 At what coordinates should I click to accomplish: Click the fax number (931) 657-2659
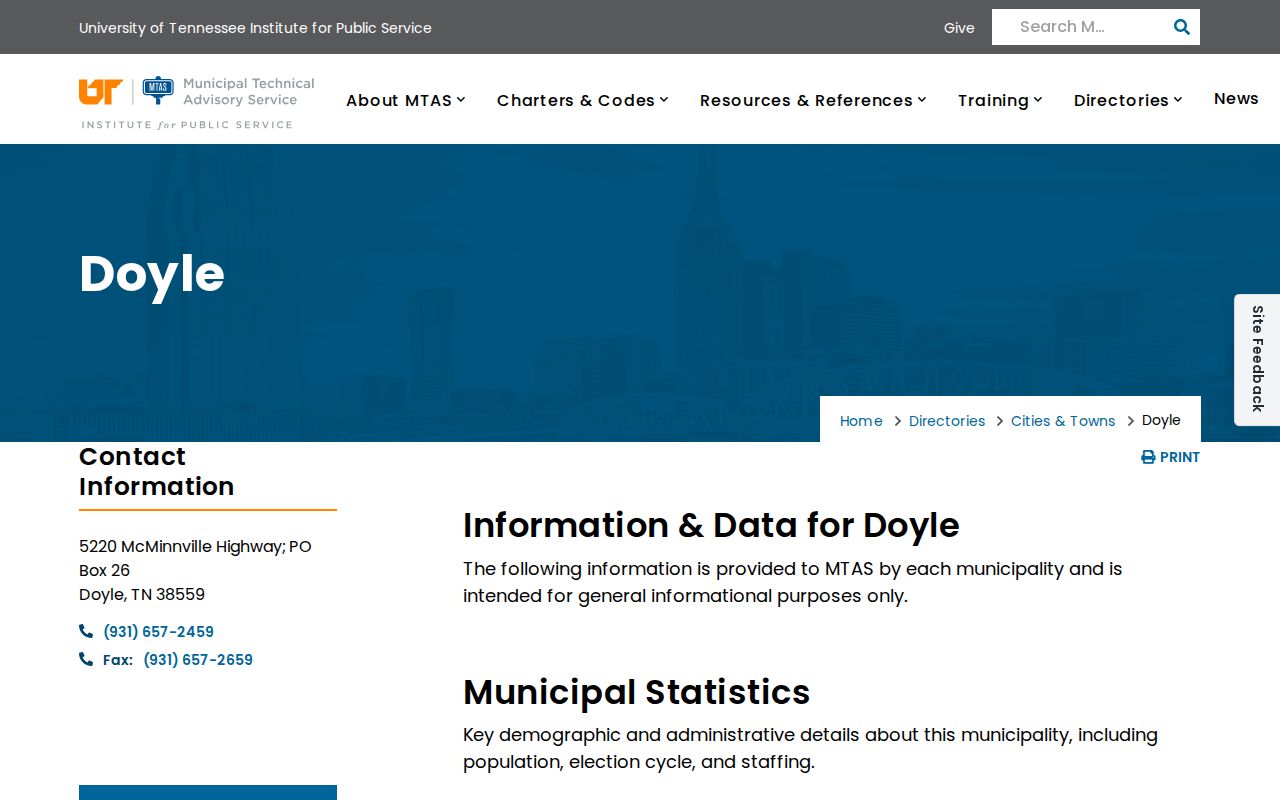point(198,660)
